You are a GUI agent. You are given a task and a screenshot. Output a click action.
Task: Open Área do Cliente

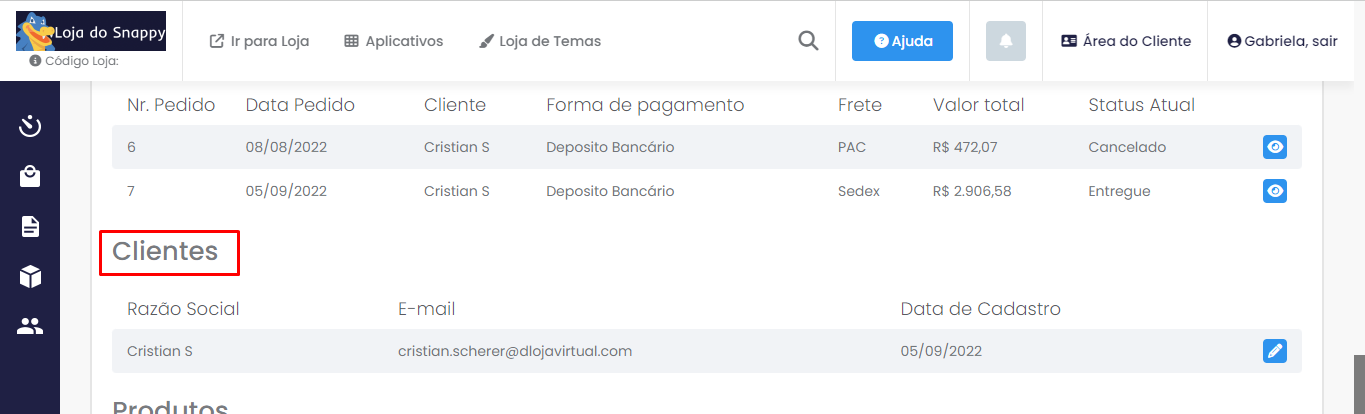[1126, 41]
